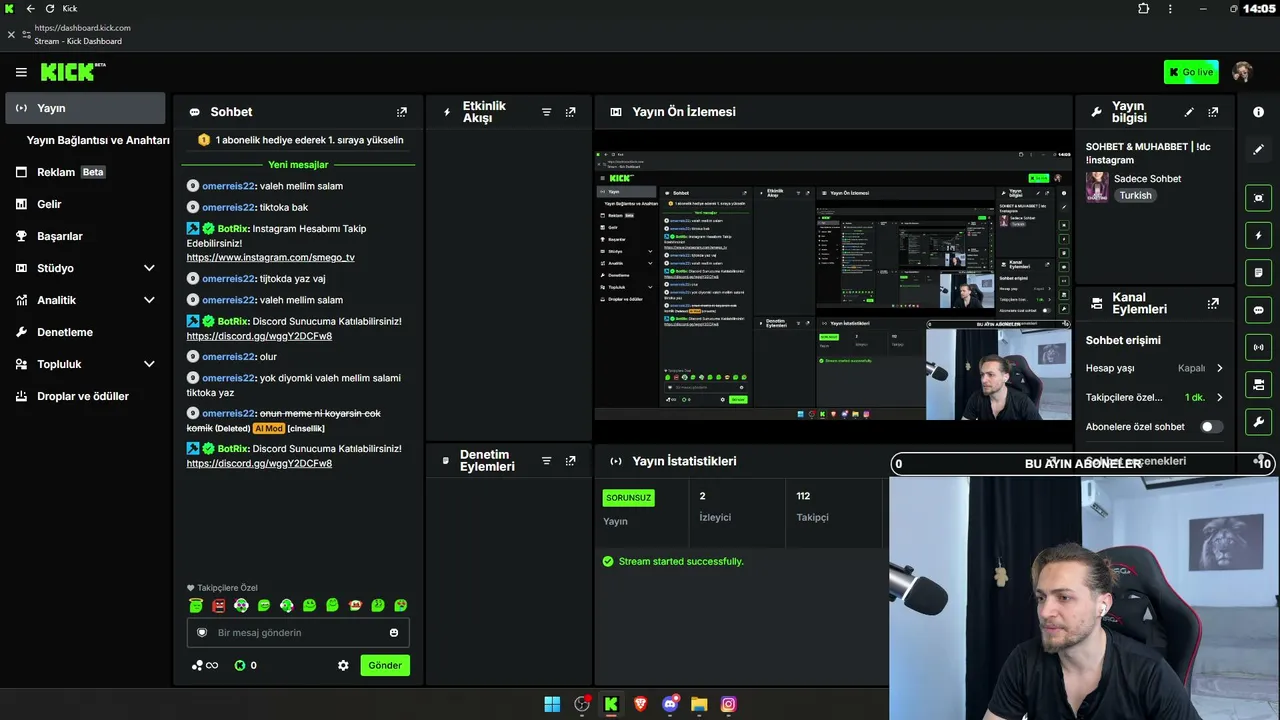Click the pencil icon in the right sidebar
Viewport: 1280px width, 720px height.
tap(1258, 149)
